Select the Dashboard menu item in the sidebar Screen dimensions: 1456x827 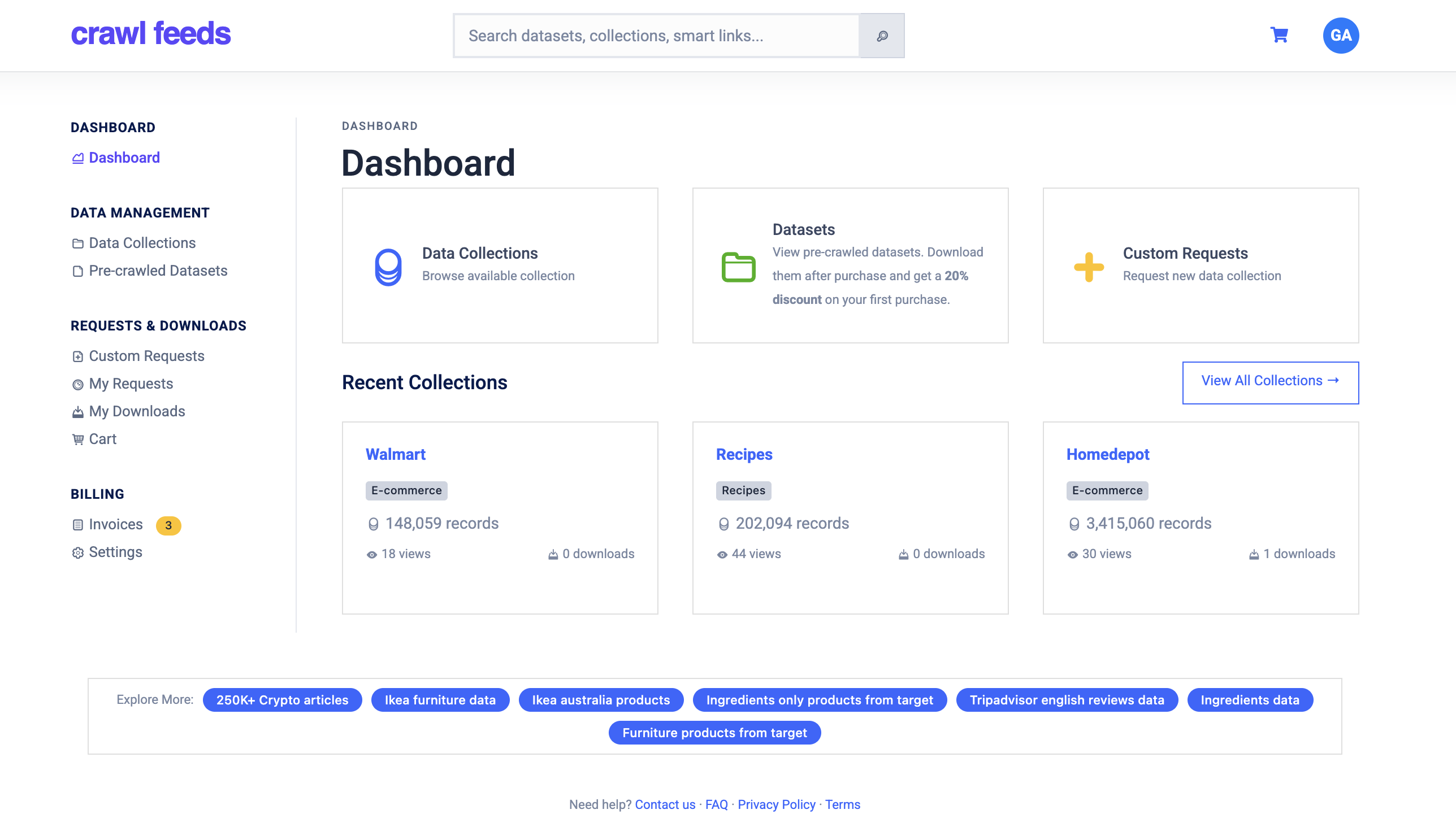(x=124, y=158)
